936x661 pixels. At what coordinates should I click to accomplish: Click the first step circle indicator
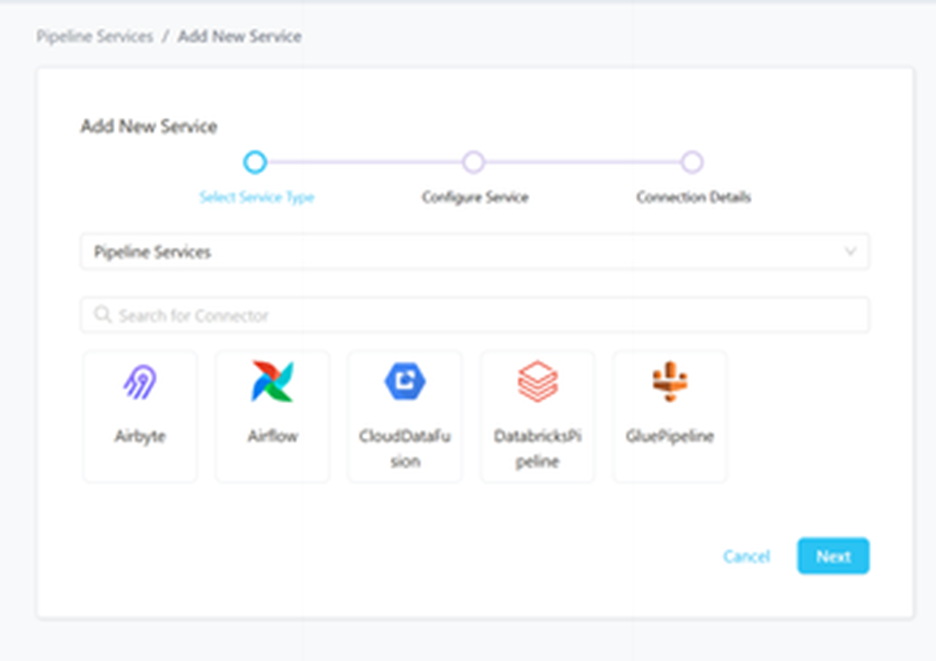[255, 162]
